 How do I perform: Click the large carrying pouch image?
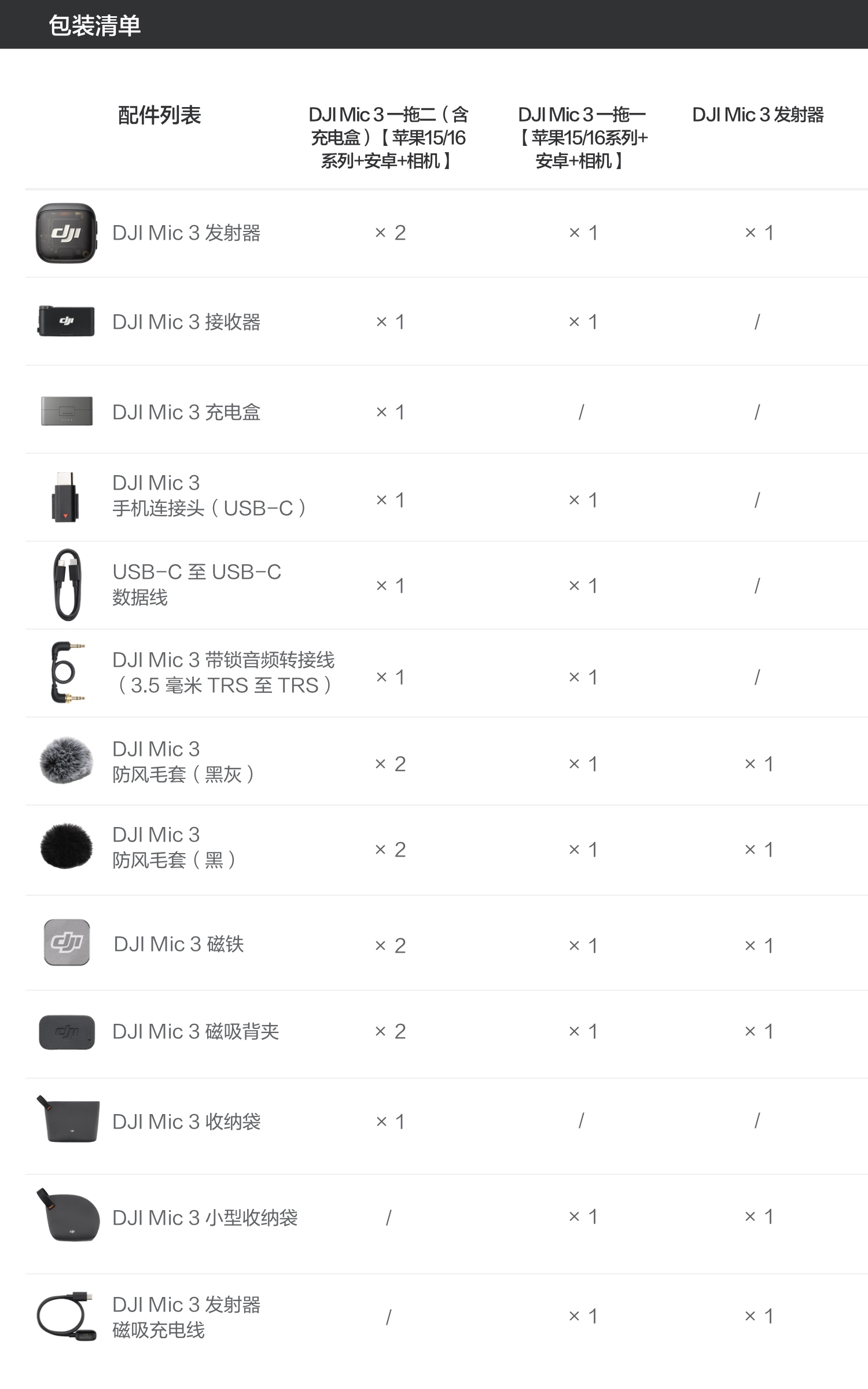68,1119
